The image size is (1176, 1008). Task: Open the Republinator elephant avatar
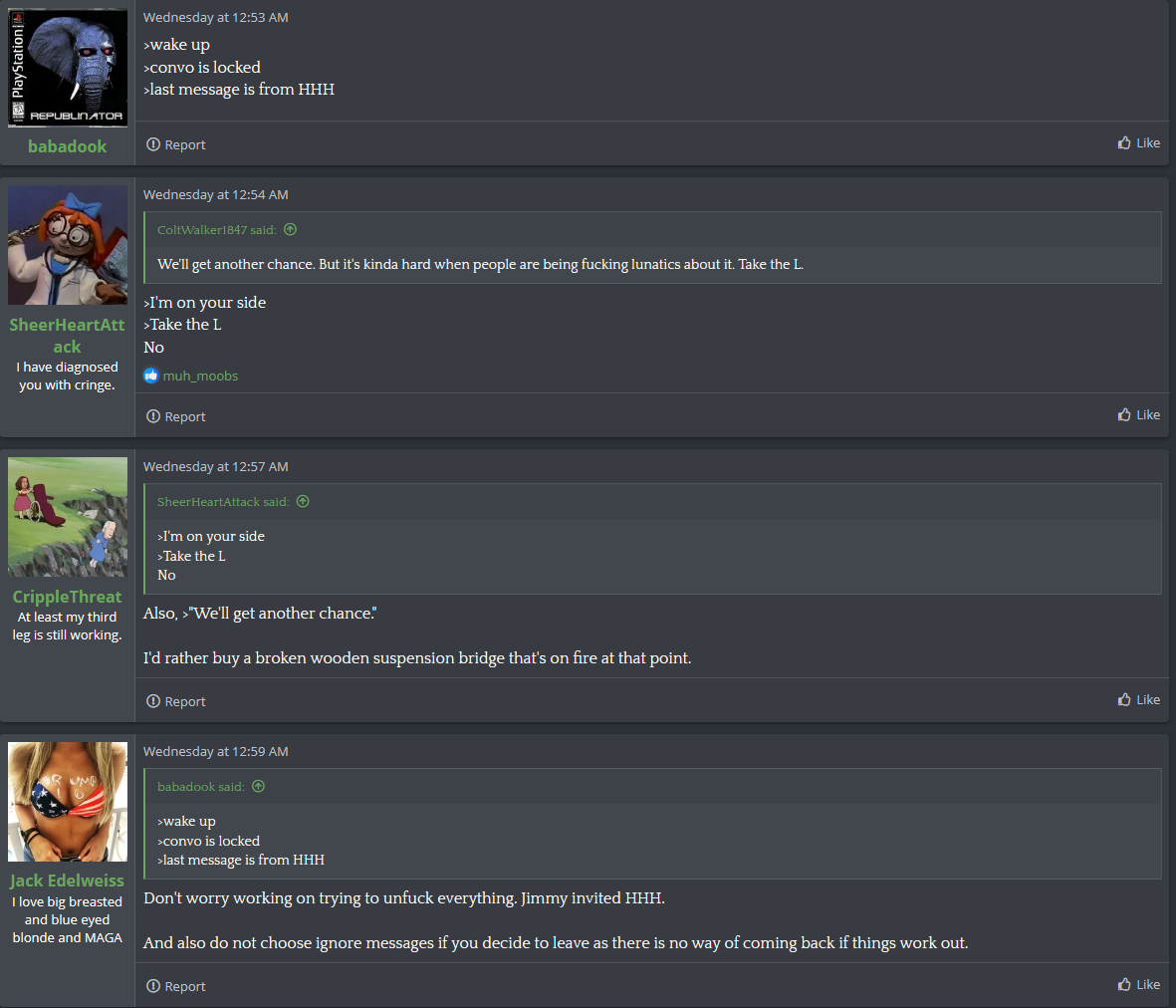pos(68,68)
